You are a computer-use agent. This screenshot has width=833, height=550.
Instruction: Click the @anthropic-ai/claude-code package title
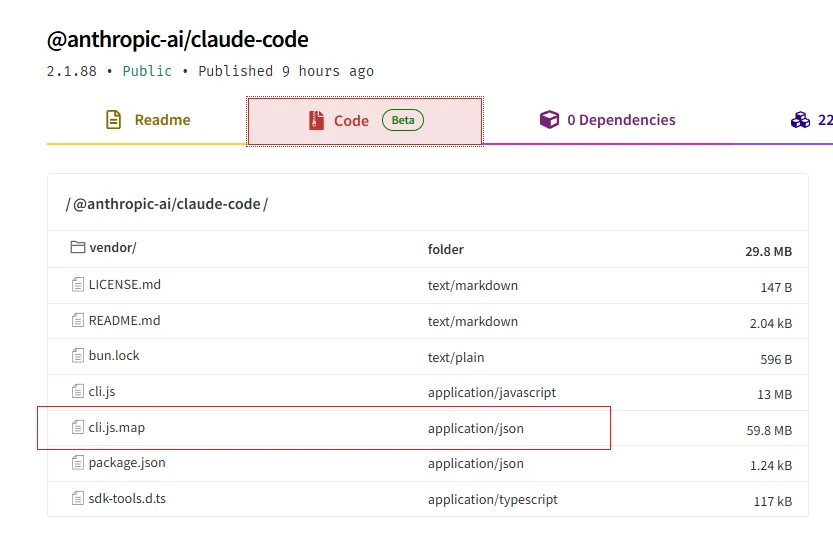pyautogui.click(x=177, y=40)
